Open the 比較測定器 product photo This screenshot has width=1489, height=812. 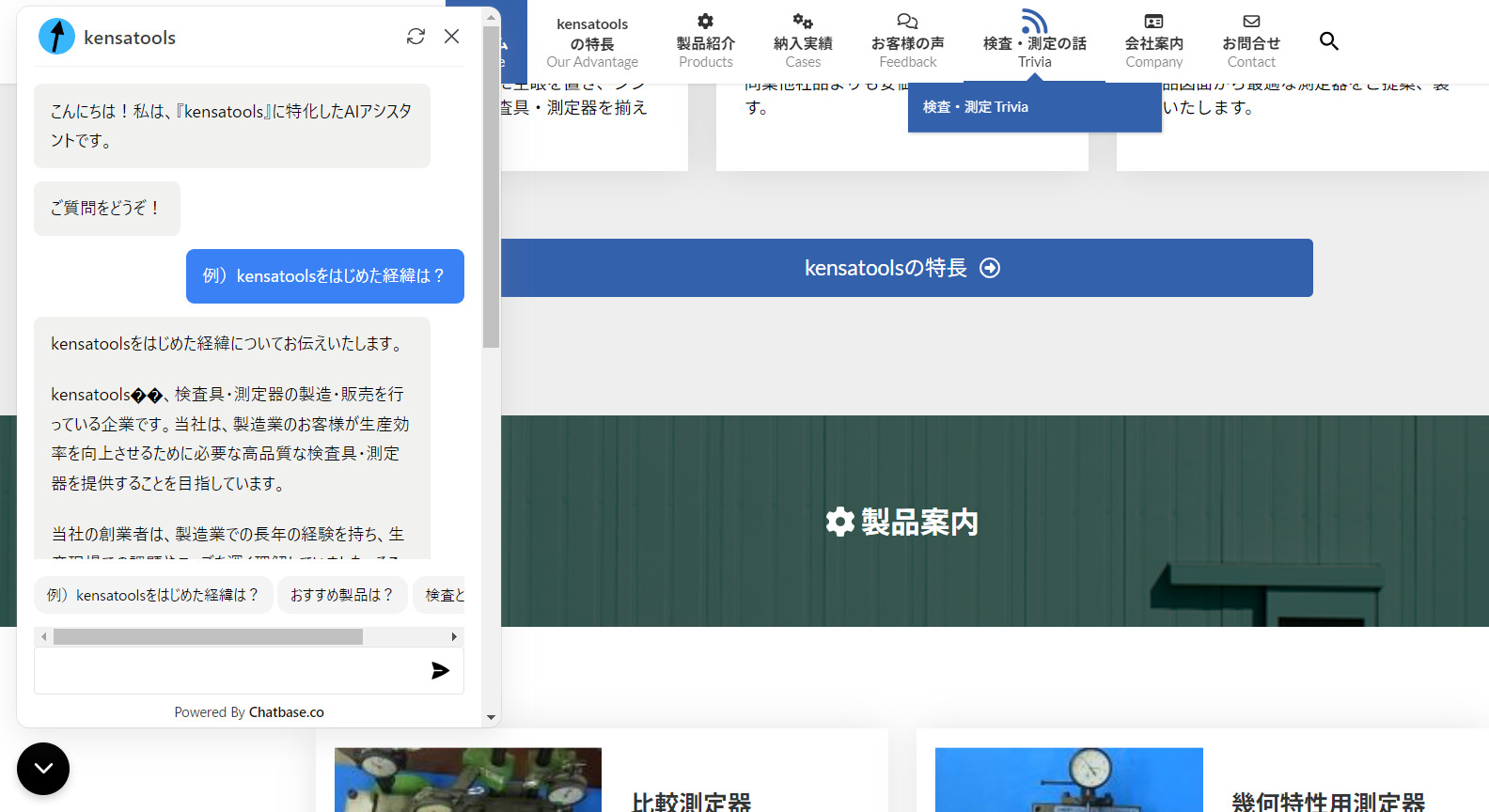click(x=468, y=780)
